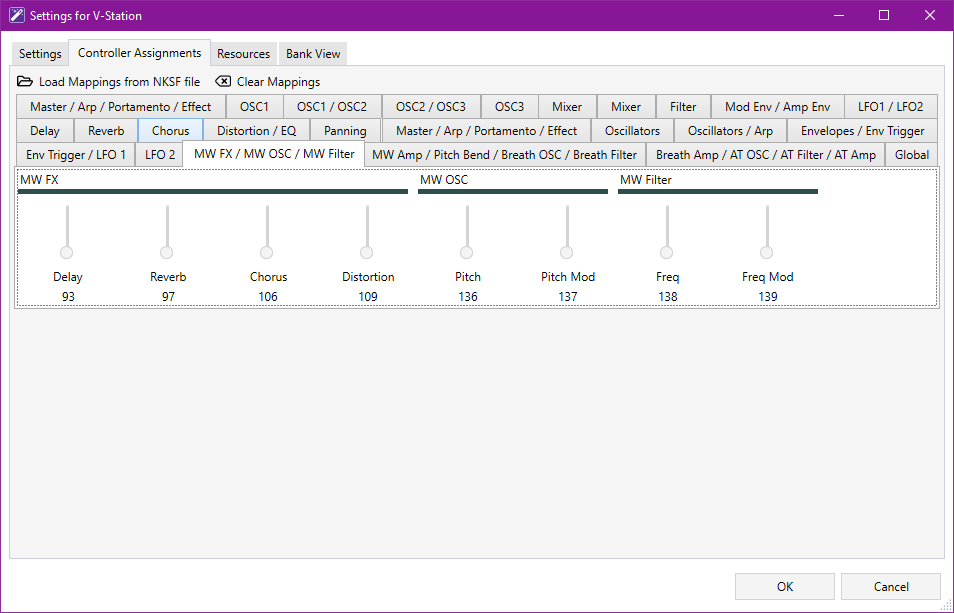Close the Settings for V-Station window

pos(930,15)
